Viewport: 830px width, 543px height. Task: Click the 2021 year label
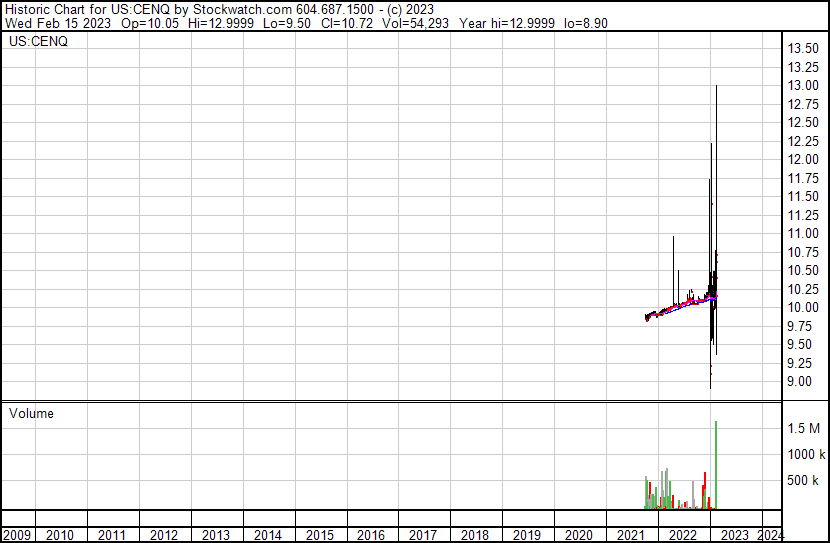[x=631, y=534]
